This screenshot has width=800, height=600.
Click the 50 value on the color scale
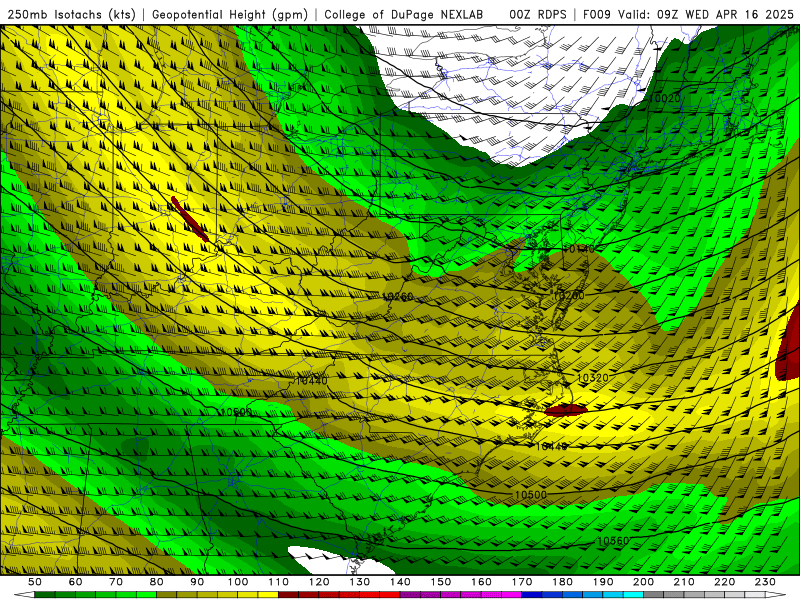click(35, 582)
